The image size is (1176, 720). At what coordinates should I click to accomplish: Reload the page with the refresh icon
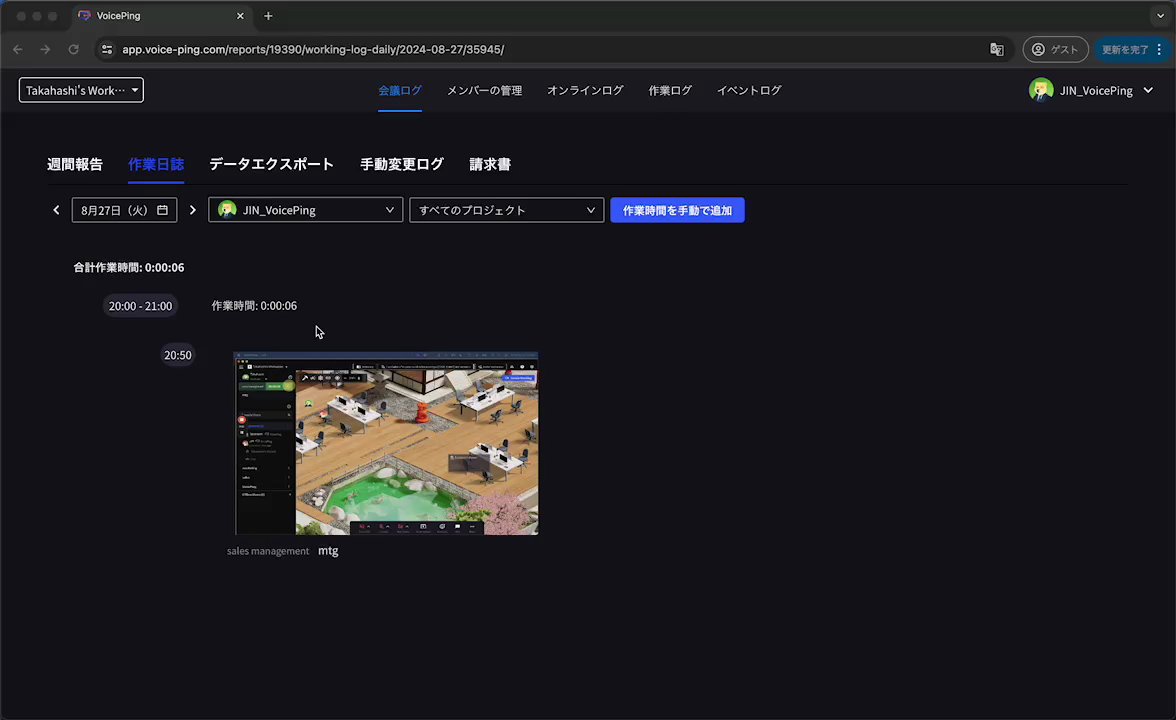coord(74,50)
